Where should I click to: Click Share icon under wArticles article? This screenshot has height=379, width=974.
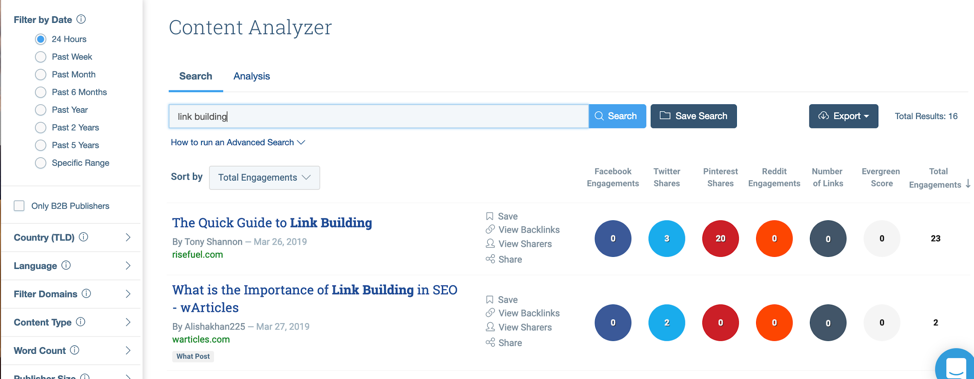tap(489, 342)
